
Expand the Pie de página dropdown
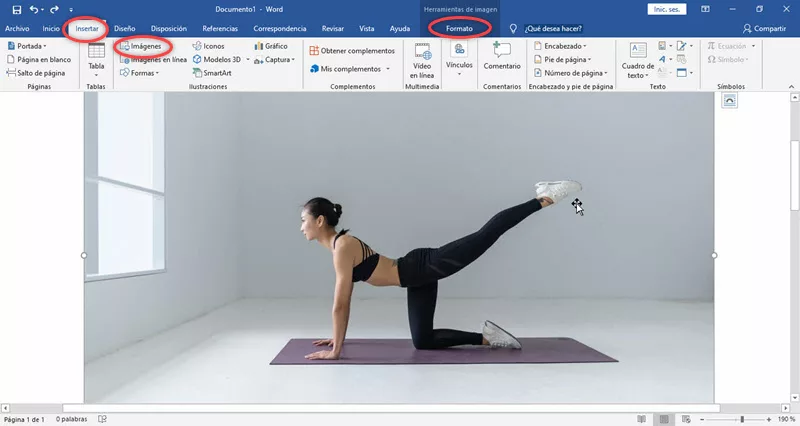(x=562, y=59)
